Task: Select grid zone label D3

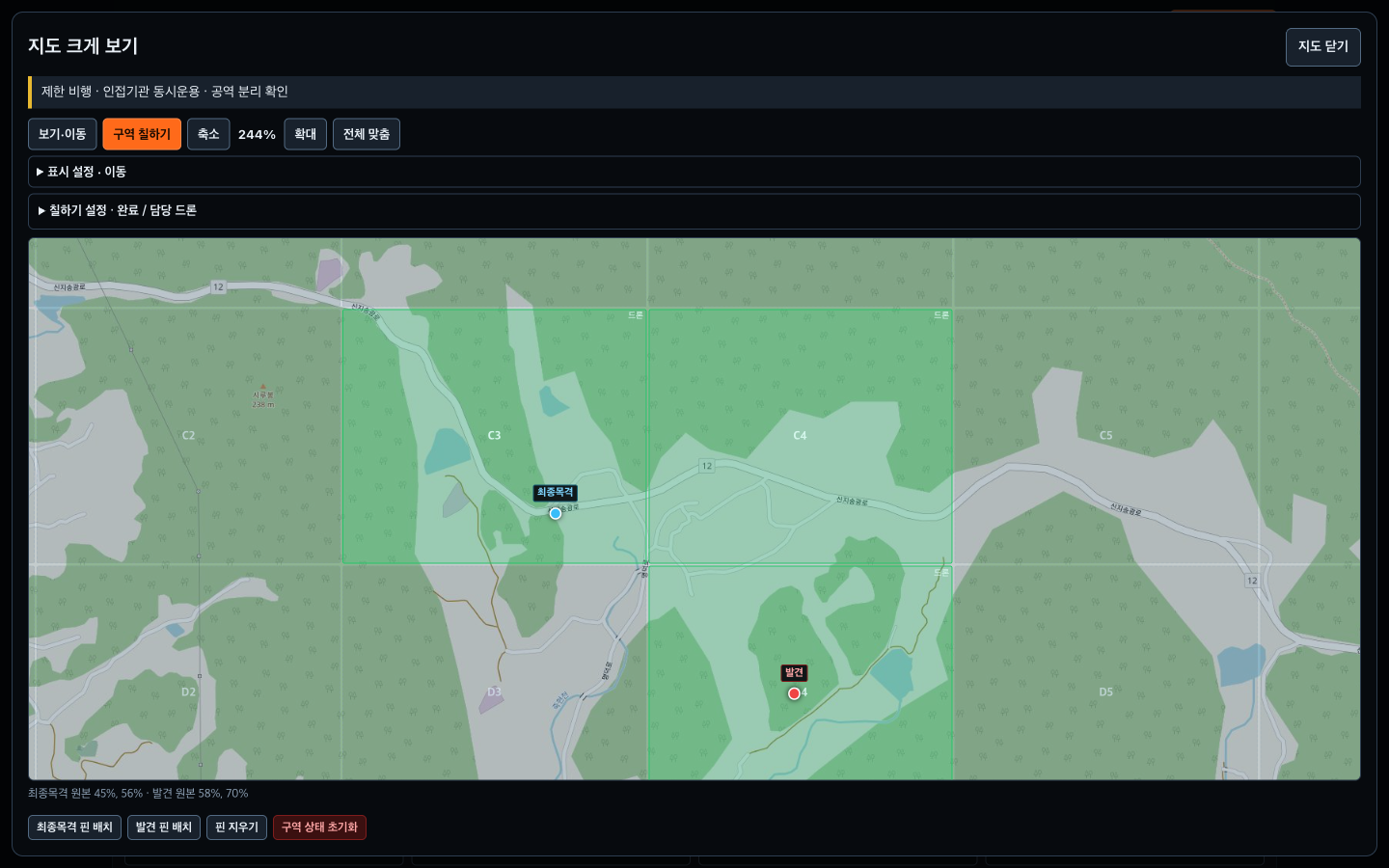Action: (x=494, y=692)
